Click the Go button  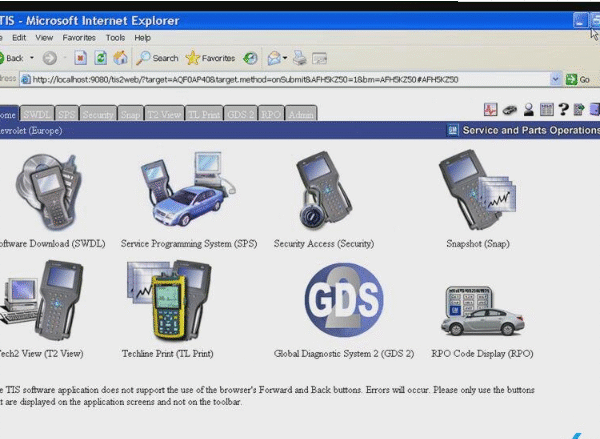point(578,80)
